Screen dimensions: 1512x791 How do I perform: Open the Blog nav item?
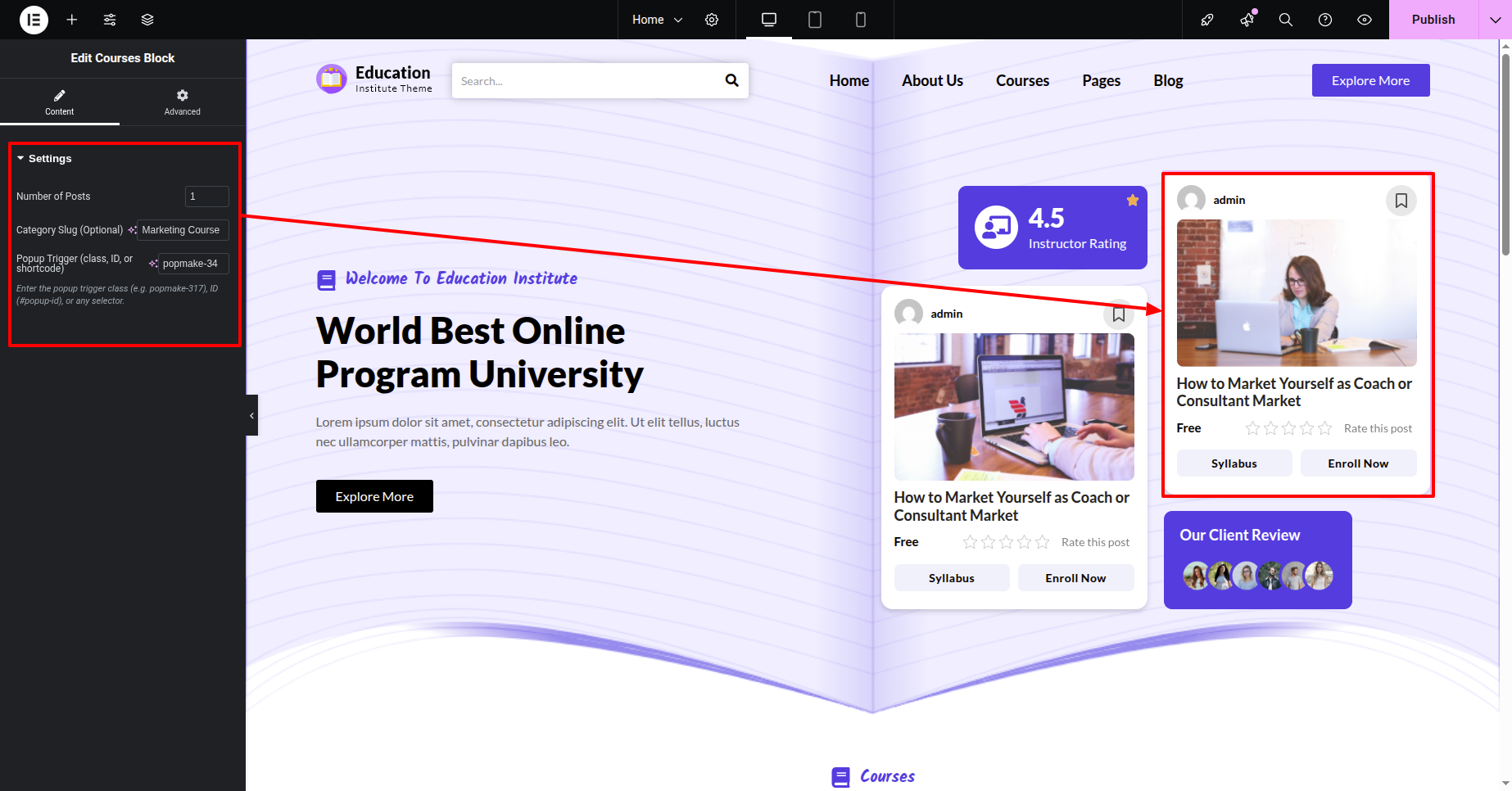1168,81
